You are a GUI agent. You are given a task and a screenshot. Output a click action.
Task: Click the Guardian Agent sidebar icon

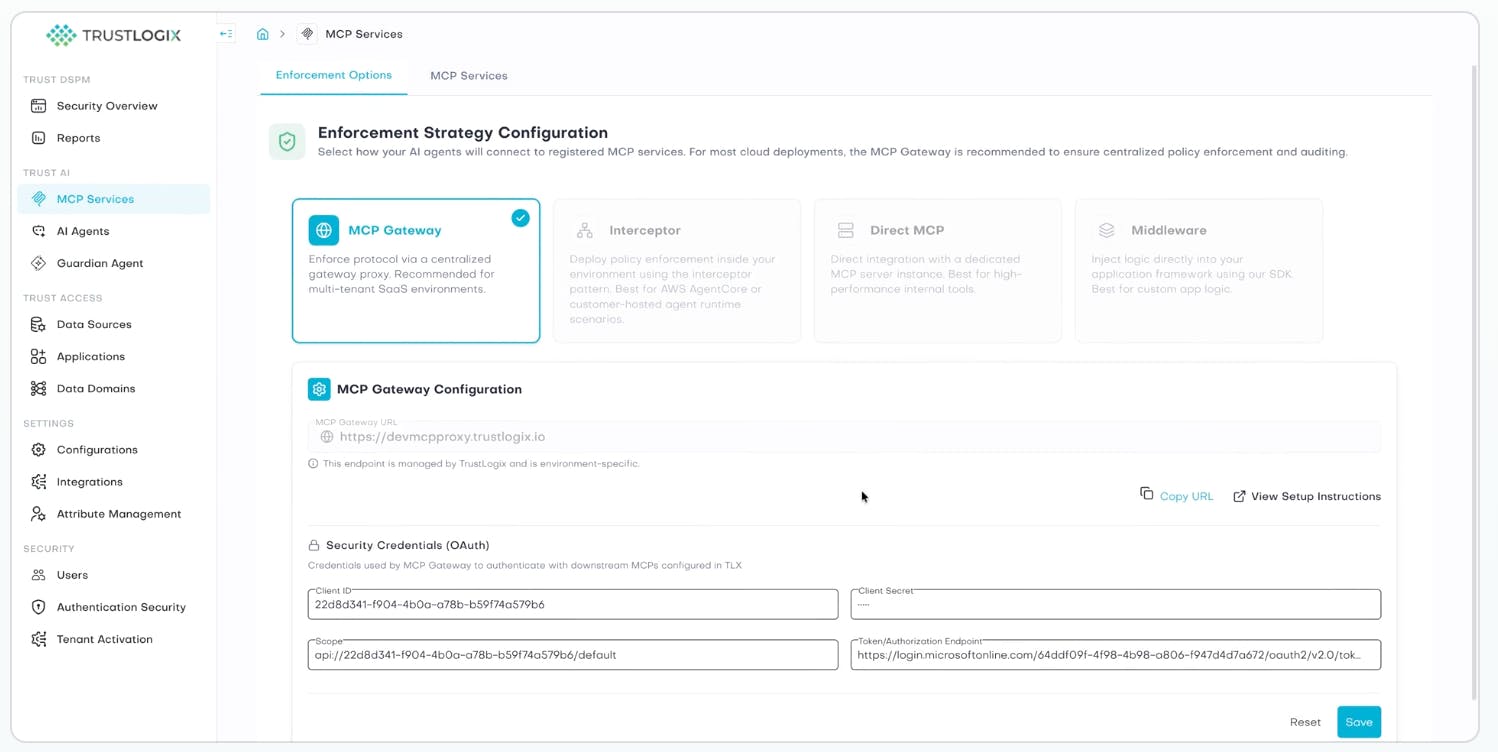click(39, 263)
